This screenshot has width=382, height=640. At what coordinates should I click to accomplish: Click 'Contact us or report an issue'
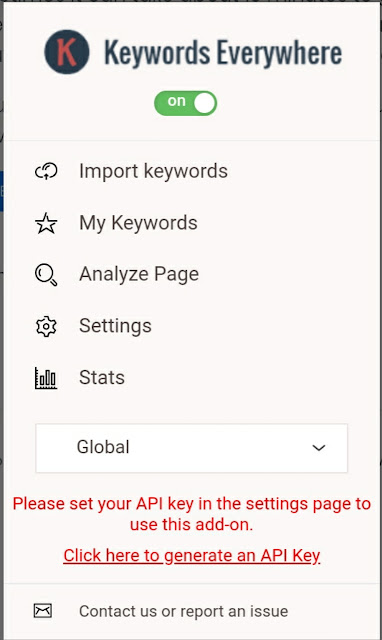(x=184, y=611)
